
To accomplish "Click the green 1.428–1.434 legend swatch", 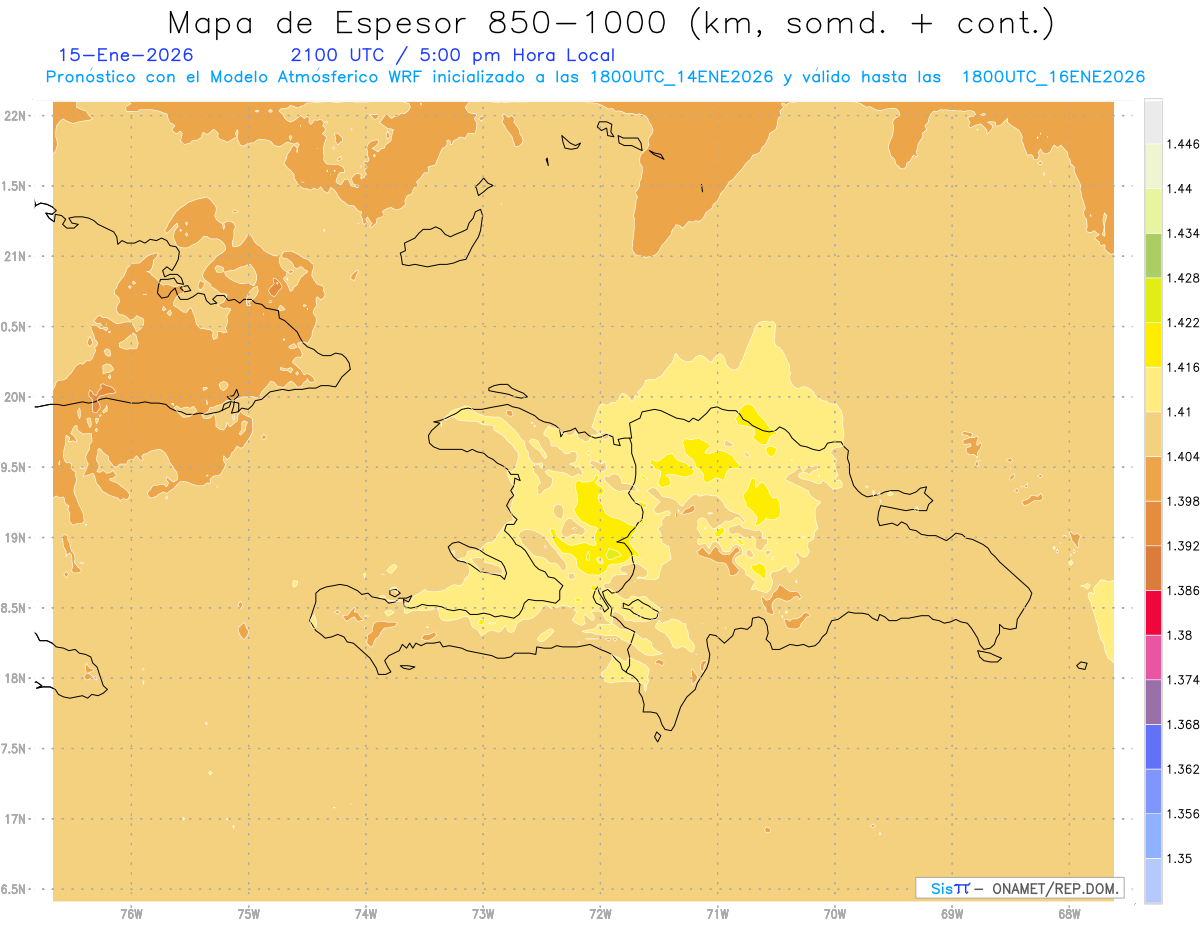I will (x=1153, y=256).
